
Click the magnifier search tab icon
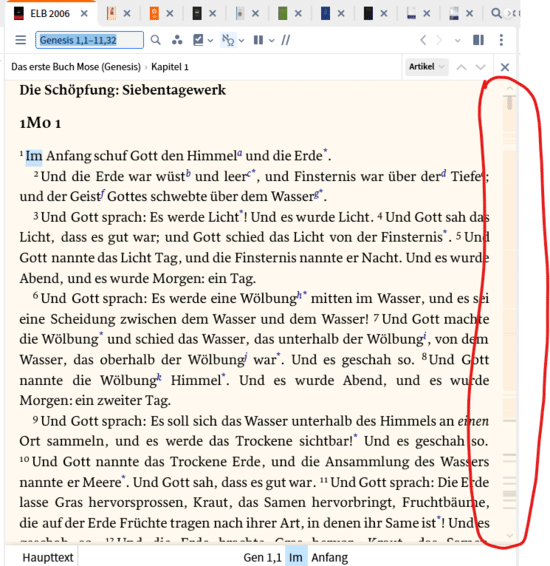496,14
